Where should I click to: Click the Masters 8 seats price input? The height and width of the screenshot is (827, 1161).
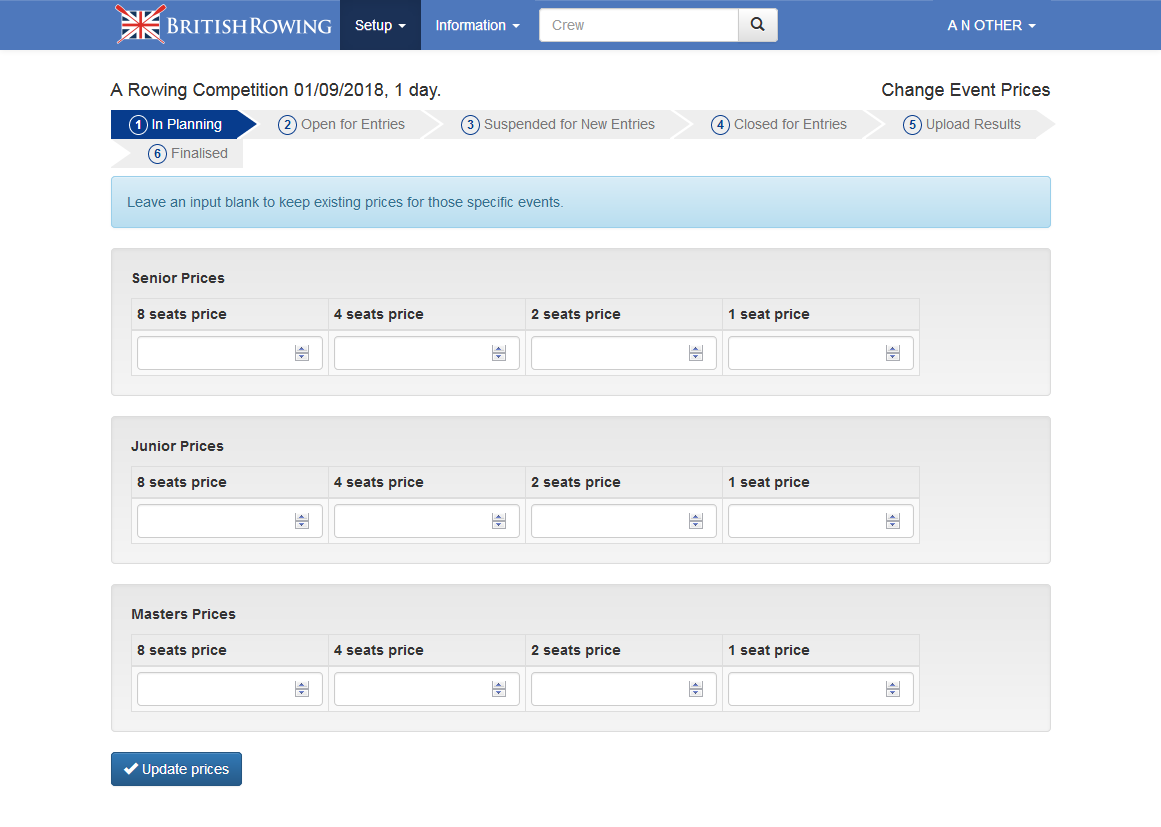click(215, 689)
